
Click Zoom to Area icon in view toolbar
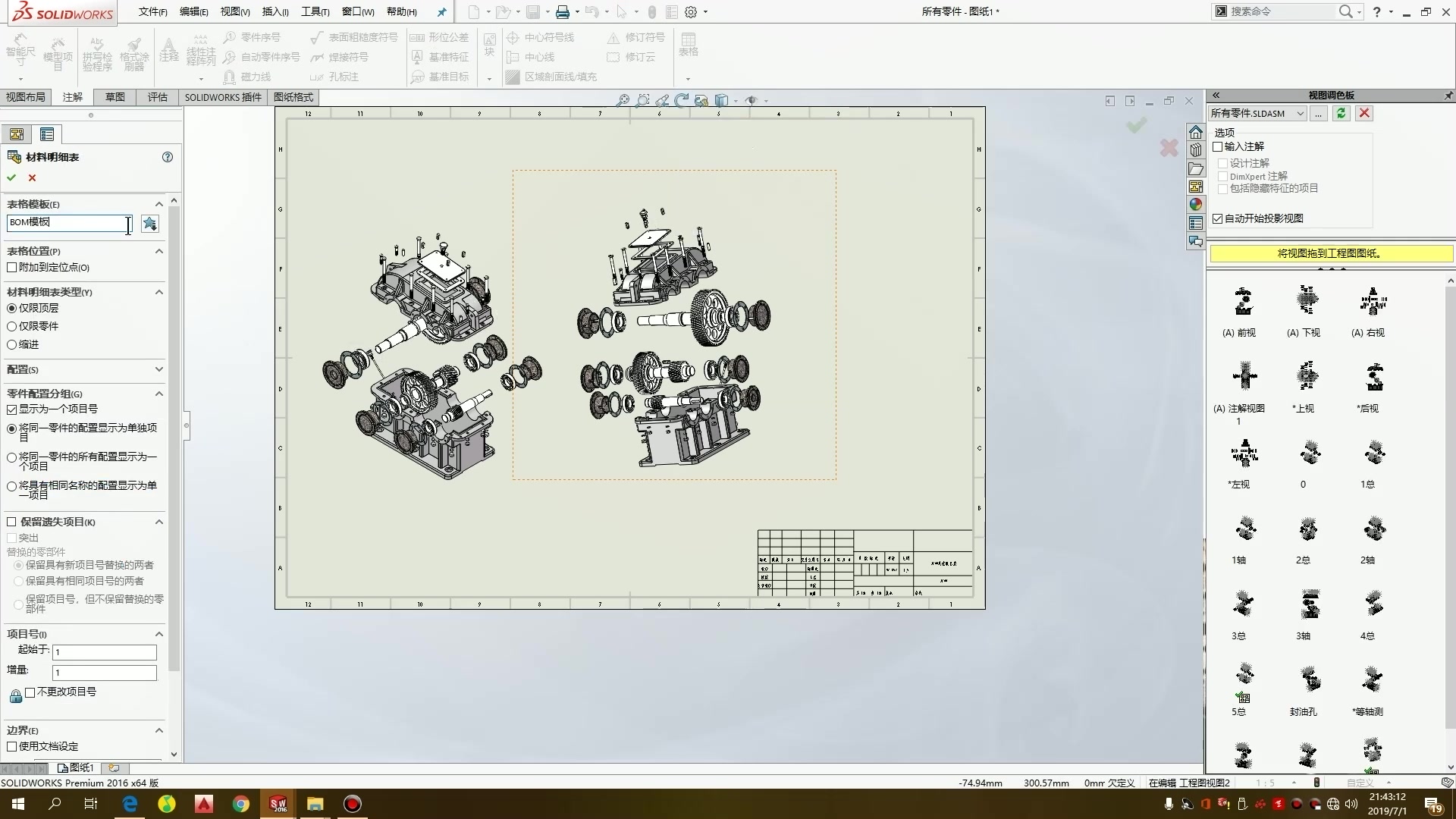642,100
